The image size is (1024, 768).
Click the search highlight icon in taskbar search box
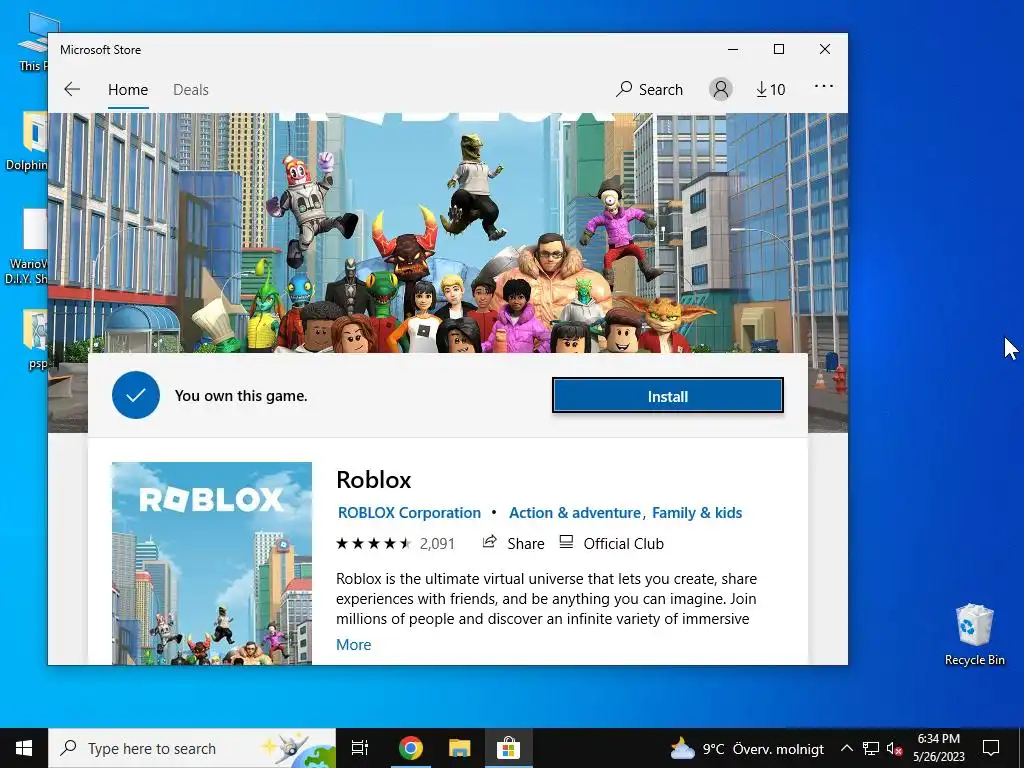click(297, 750)
